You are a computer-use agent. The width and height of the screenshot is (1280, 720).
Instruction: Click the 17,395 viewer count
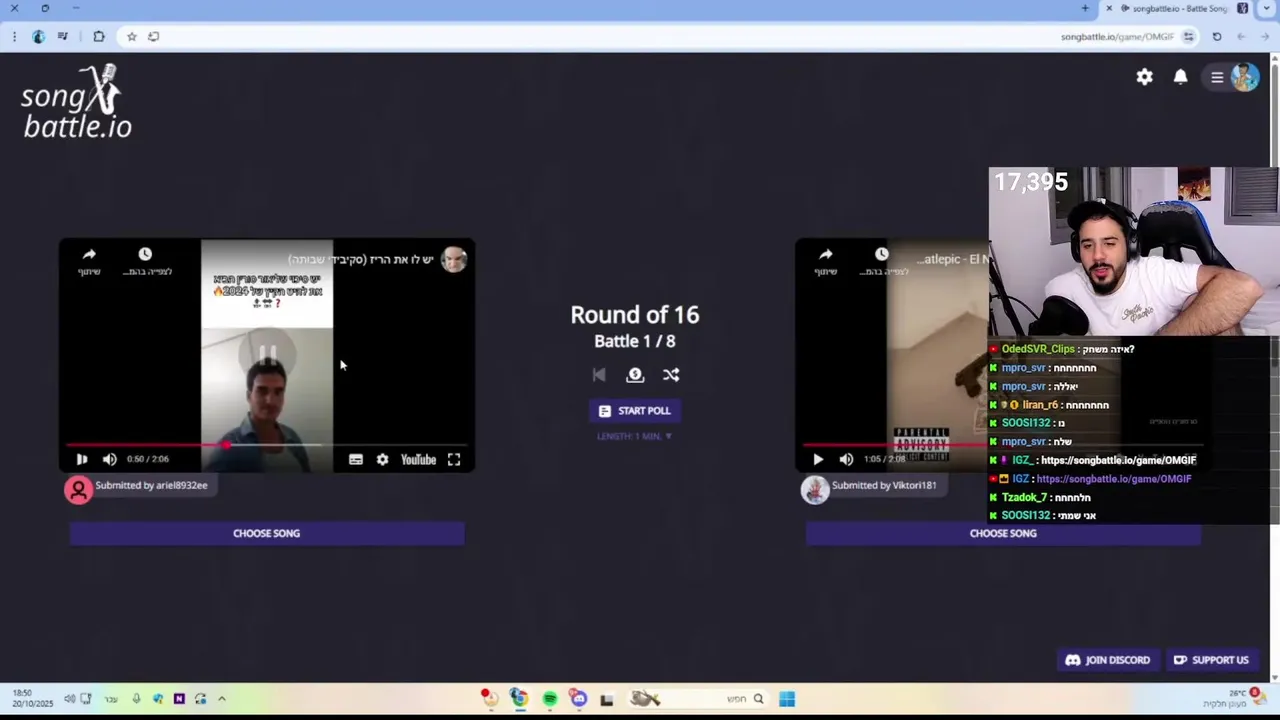tap(1031, 182)
